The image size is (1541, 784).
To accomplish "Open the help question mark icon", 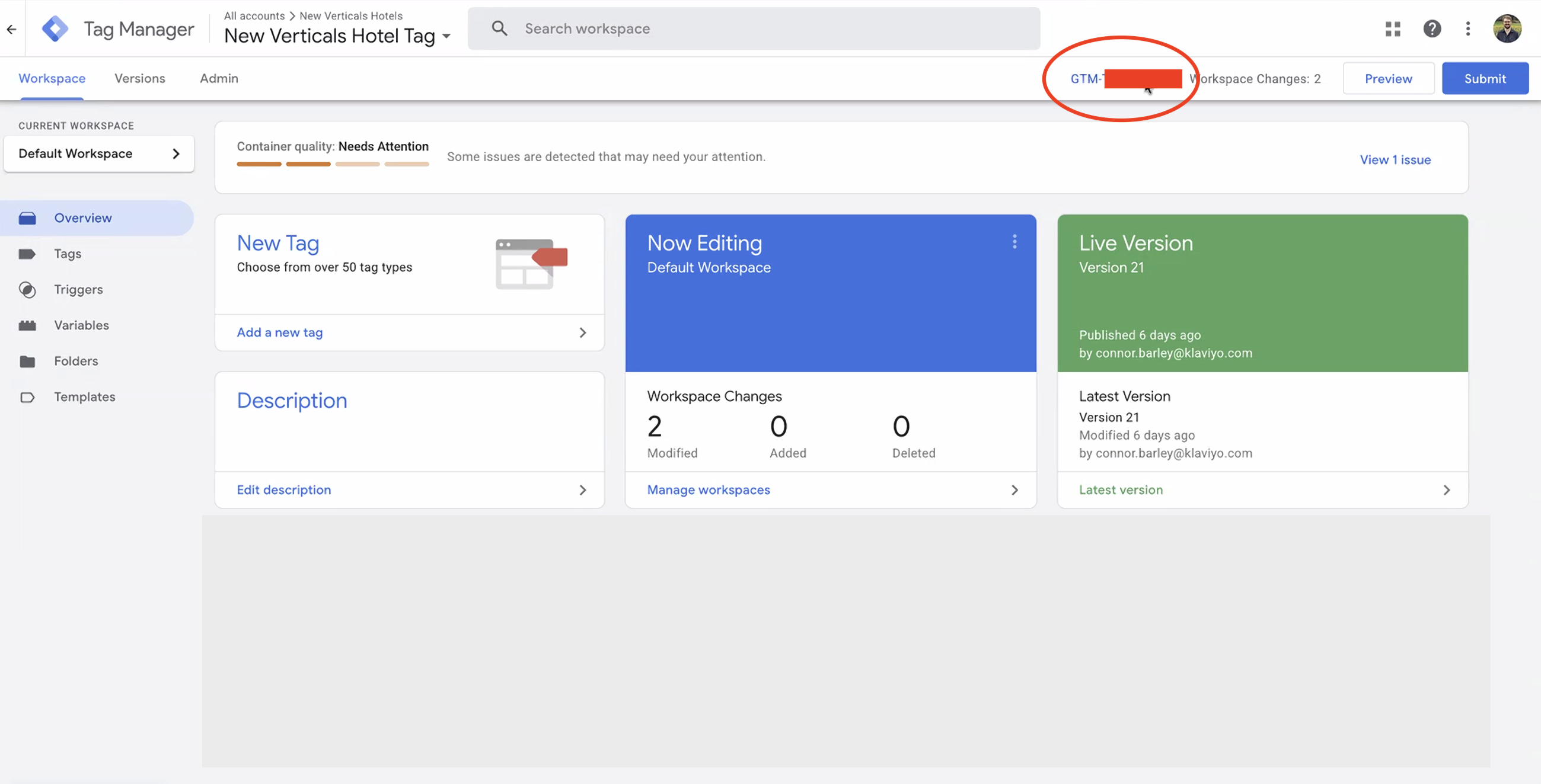I will pyautogui.click(x=1431, y=28).
